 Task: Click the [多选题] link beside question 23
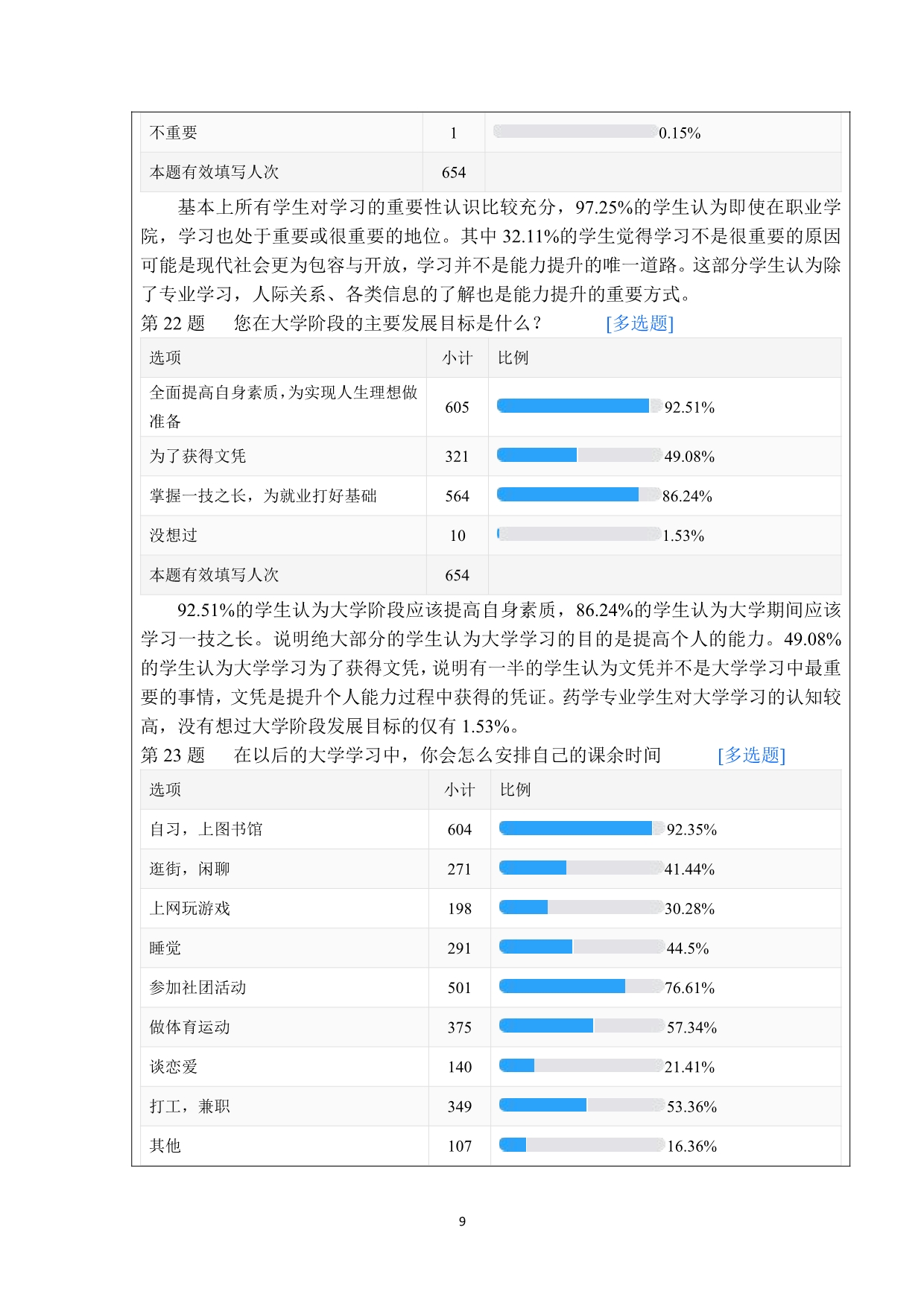coord(751,755)
